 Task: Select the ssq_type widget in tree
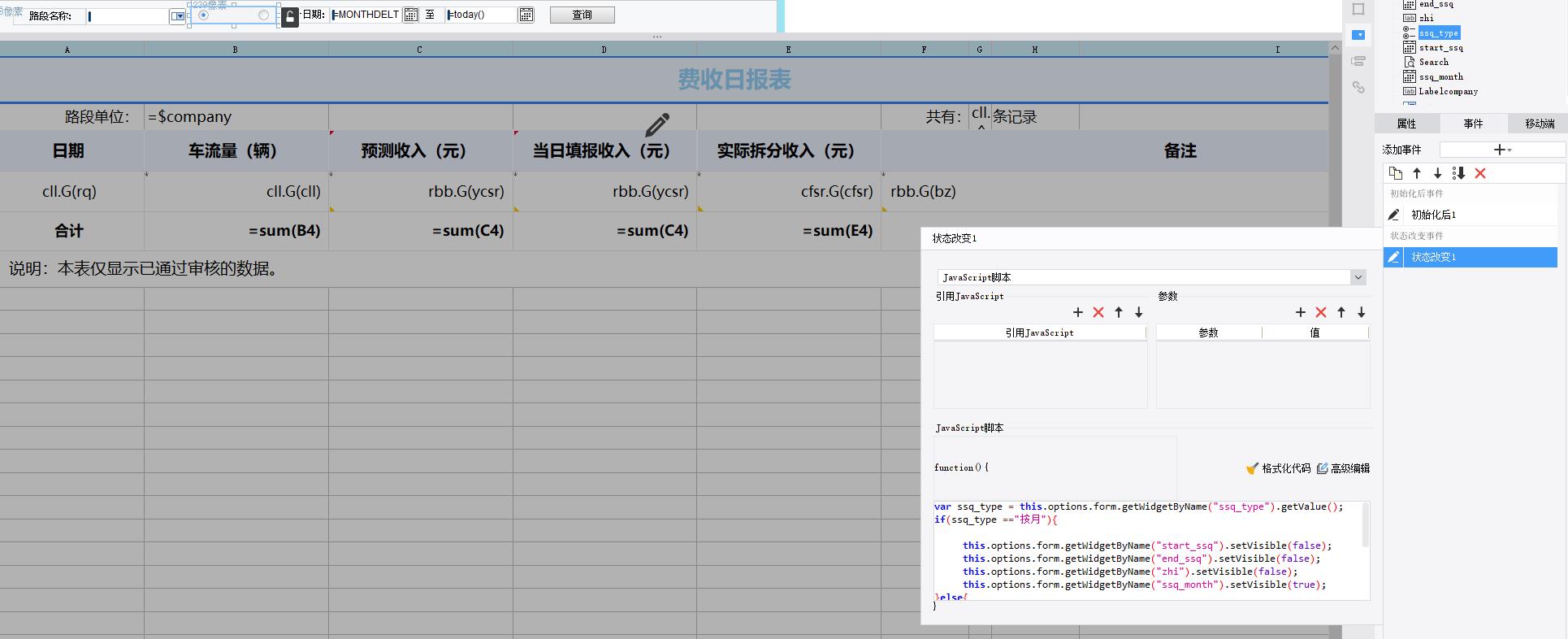coord(1439,33)
